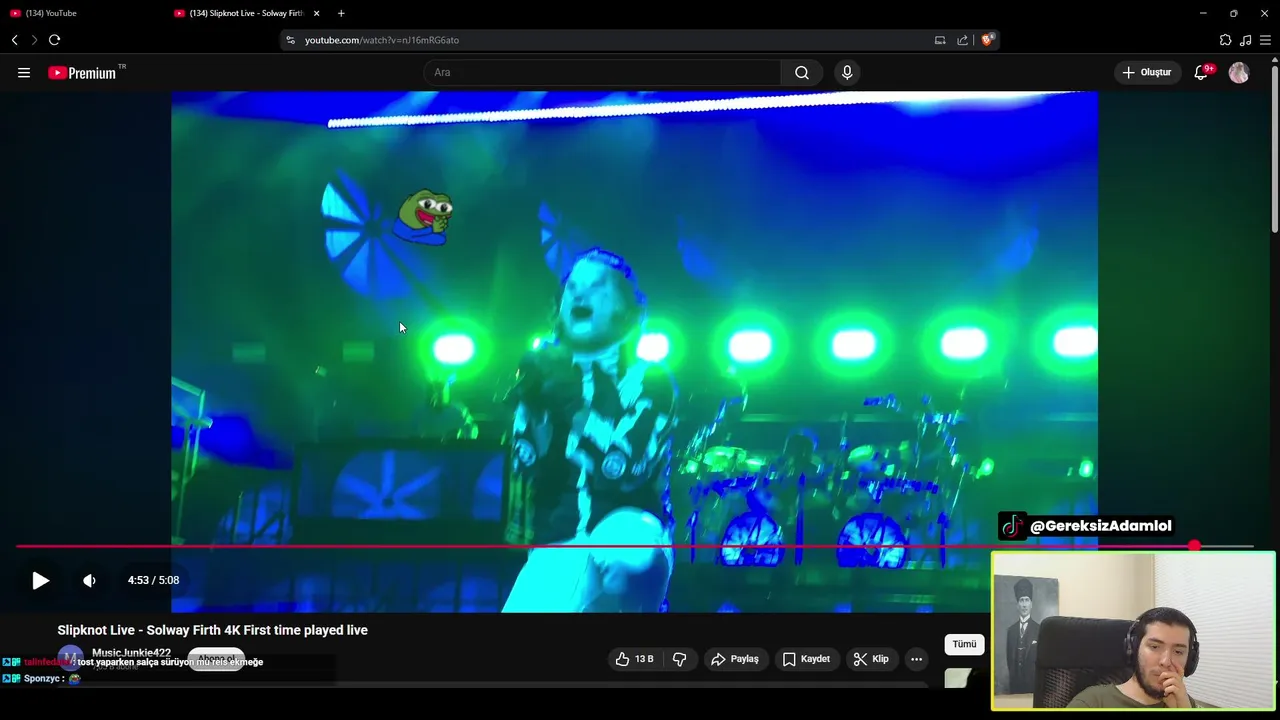Image resolution: width=1280 pixels, height=720 pixels.
Task: Open the browser main menu
Action: [x=1265, y=40]
